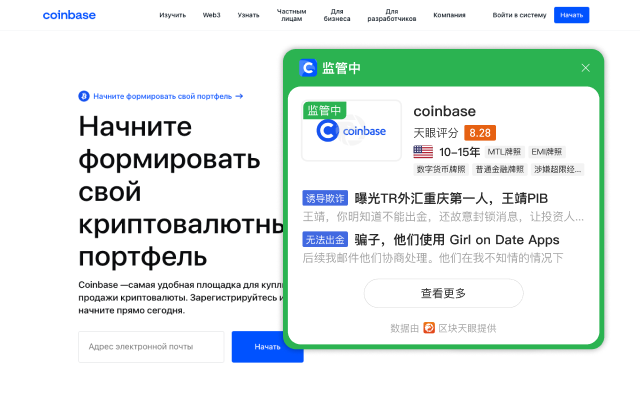This screenshot has width=640, height=400.
Task: Click the 监管中 badge on logo card
Action: click(324, 110)
